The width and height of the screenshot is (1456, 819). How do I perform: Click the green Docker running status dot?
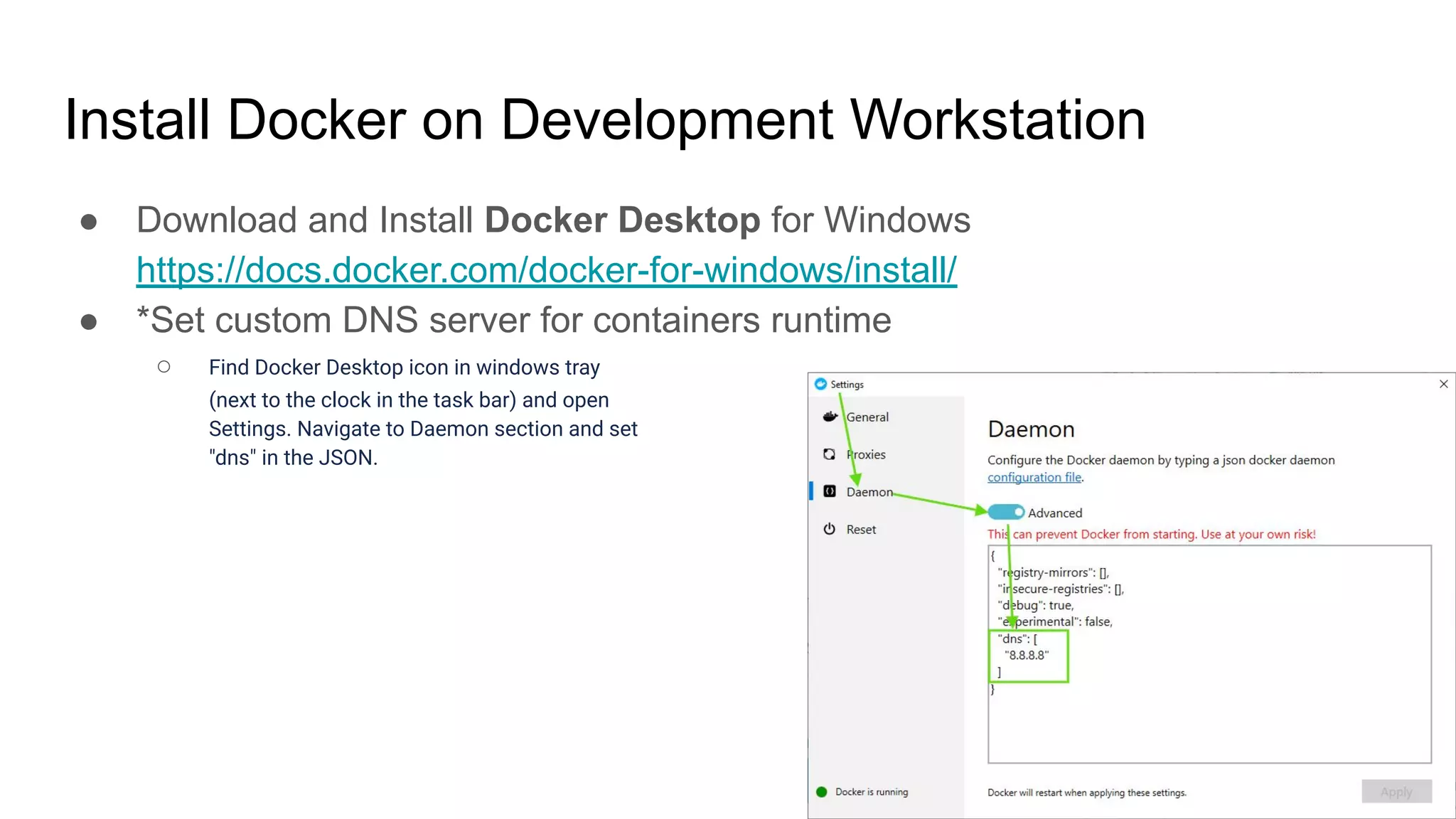pyautogui.click(x=822, y=792)
